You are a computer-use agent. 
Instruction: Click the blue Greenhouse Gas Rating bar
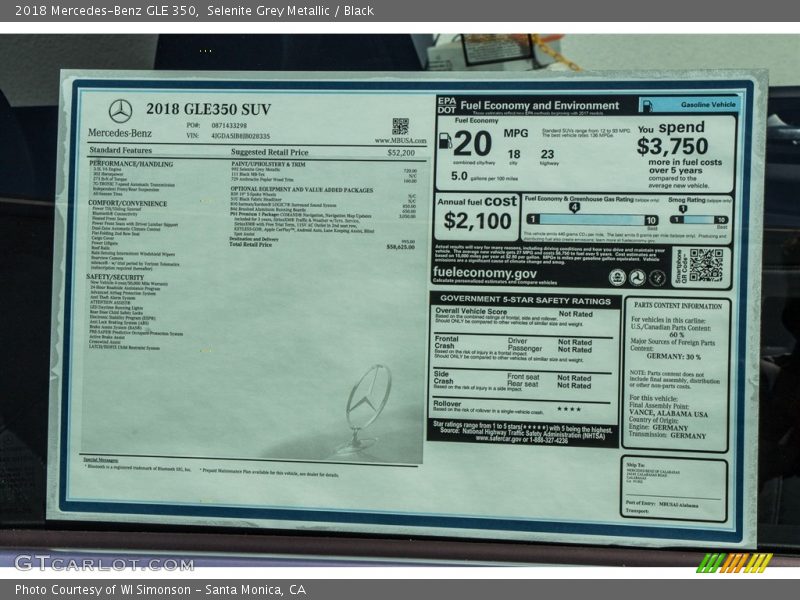click(592, 219)
